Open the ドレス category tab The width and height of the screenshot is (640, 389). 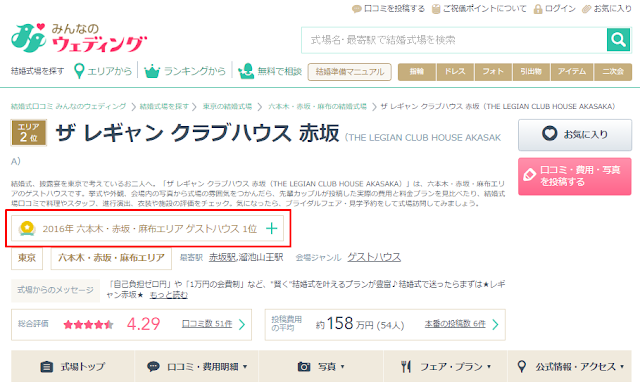(455, 72)
